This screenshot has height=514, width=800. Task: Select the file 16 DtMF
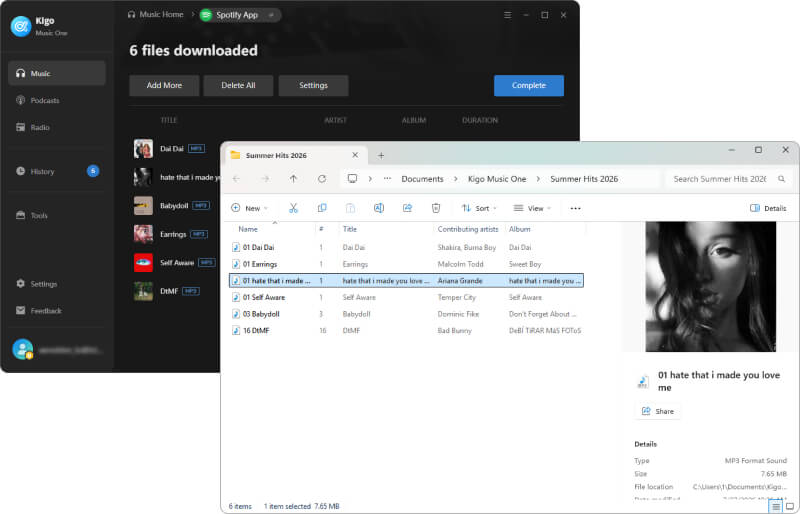point(406,331)
